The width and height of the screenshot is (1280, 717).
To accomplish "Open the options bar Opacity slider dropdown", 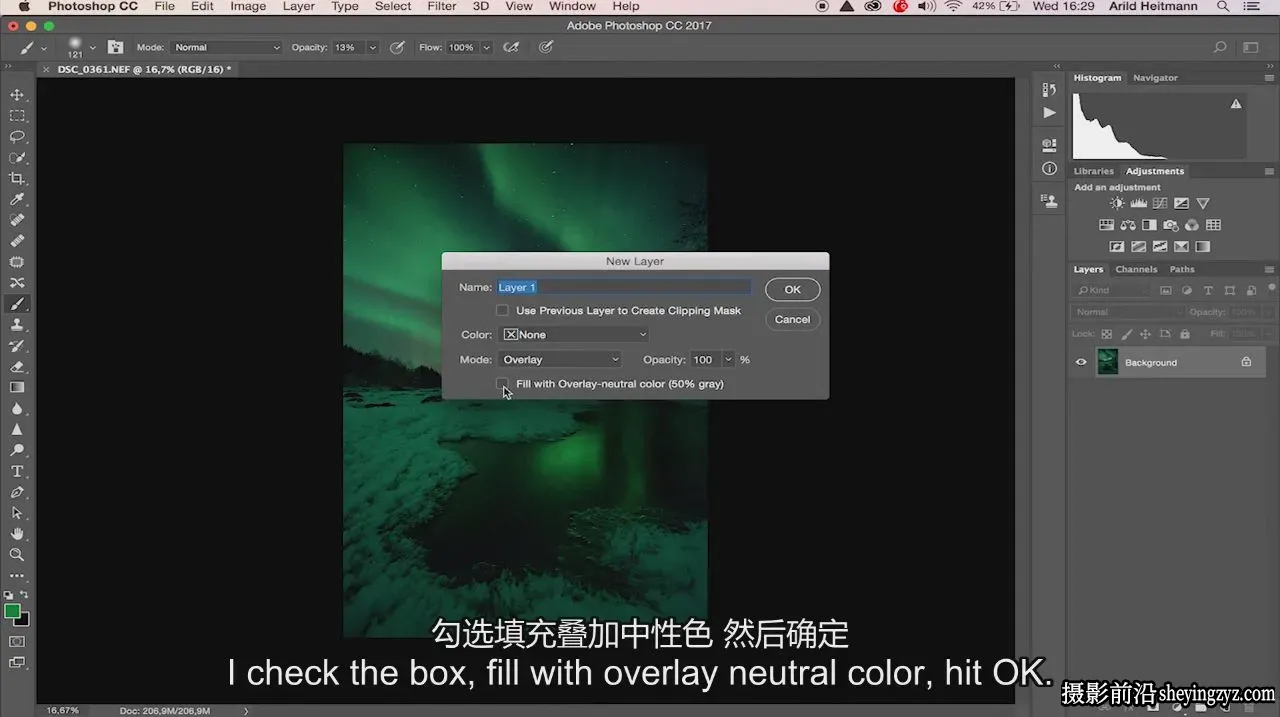I will 373,47.
